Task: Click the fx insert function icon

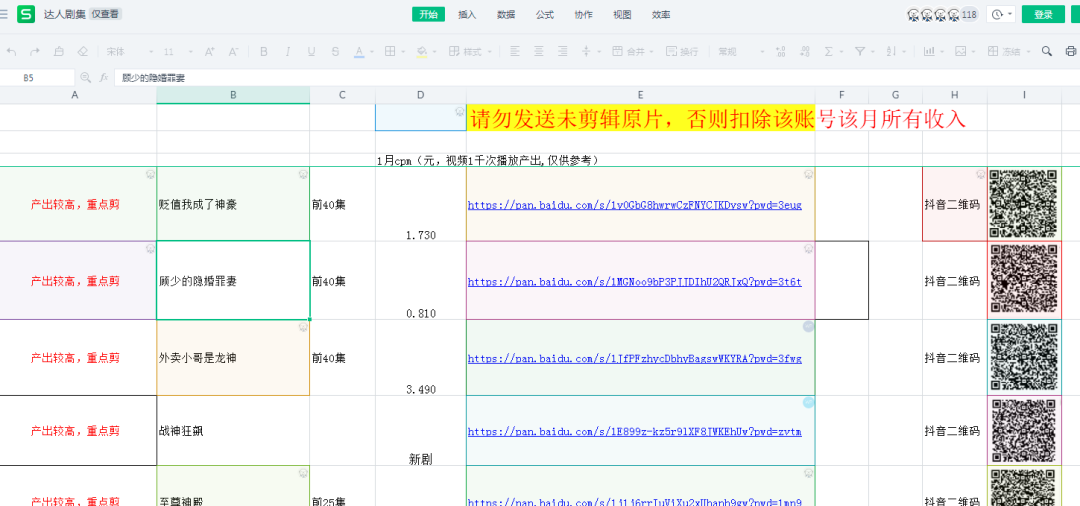Action: pos(104,78)
